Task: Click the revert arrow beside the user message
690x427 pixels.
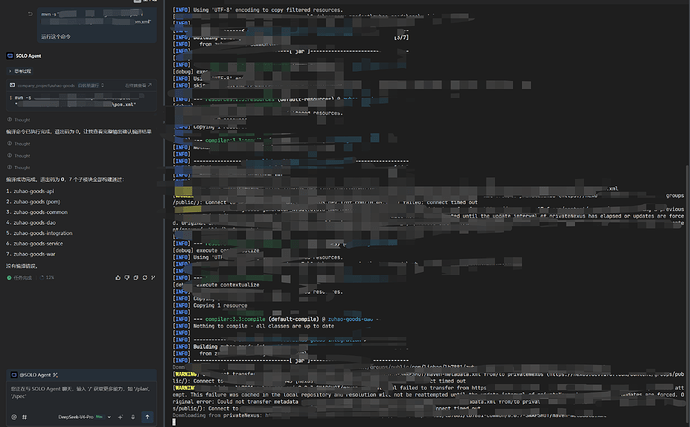Action: pyautogui.click(x=30, y=14)
